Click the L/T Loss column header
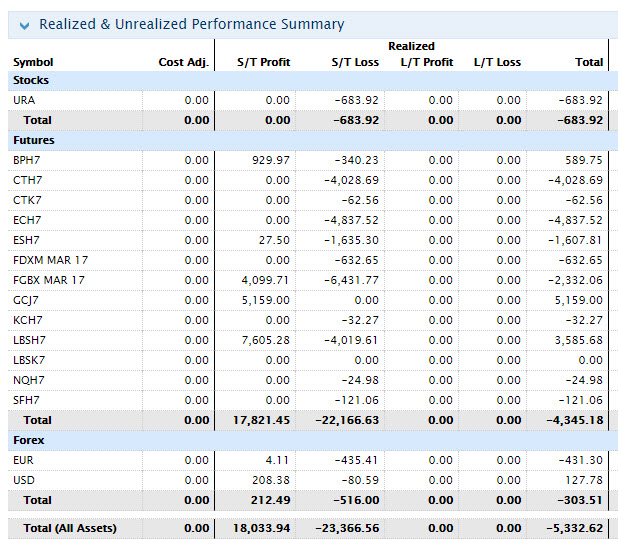 496,62
